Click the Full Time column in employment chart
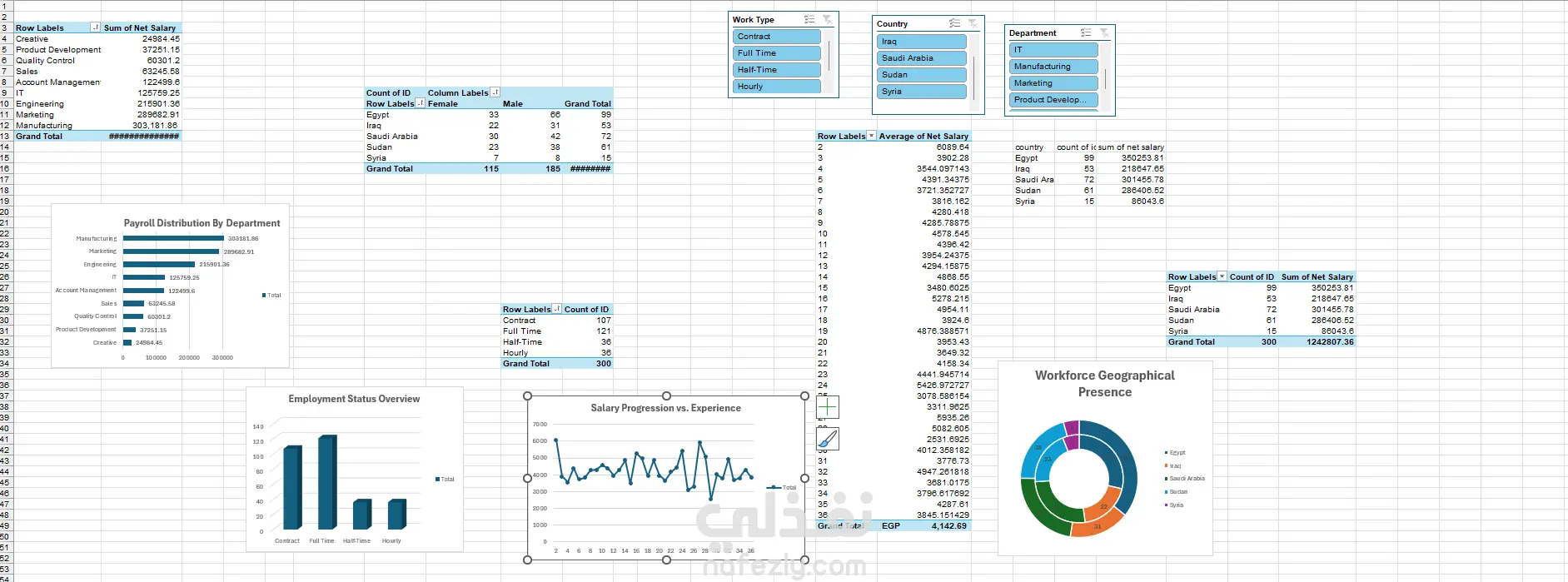Image resolution: width=1568 pixels, height=582 pixels. point(327,482)
